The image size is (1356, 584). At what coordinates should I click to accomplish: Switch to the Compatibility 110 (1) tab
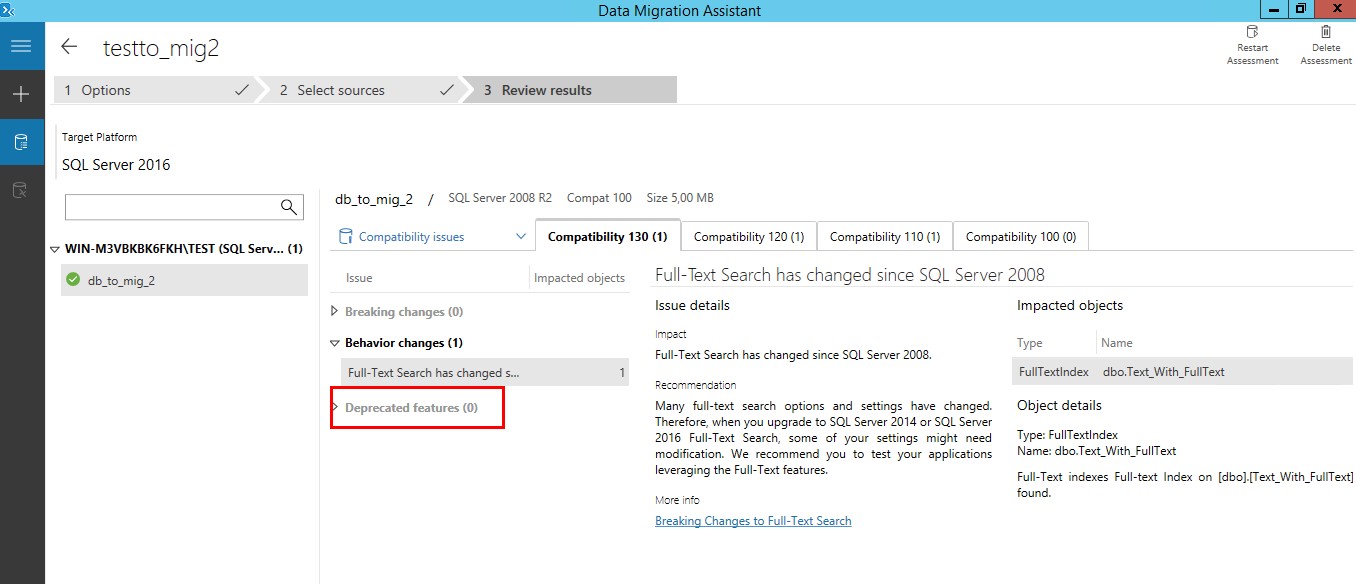(x=885, y=237)
